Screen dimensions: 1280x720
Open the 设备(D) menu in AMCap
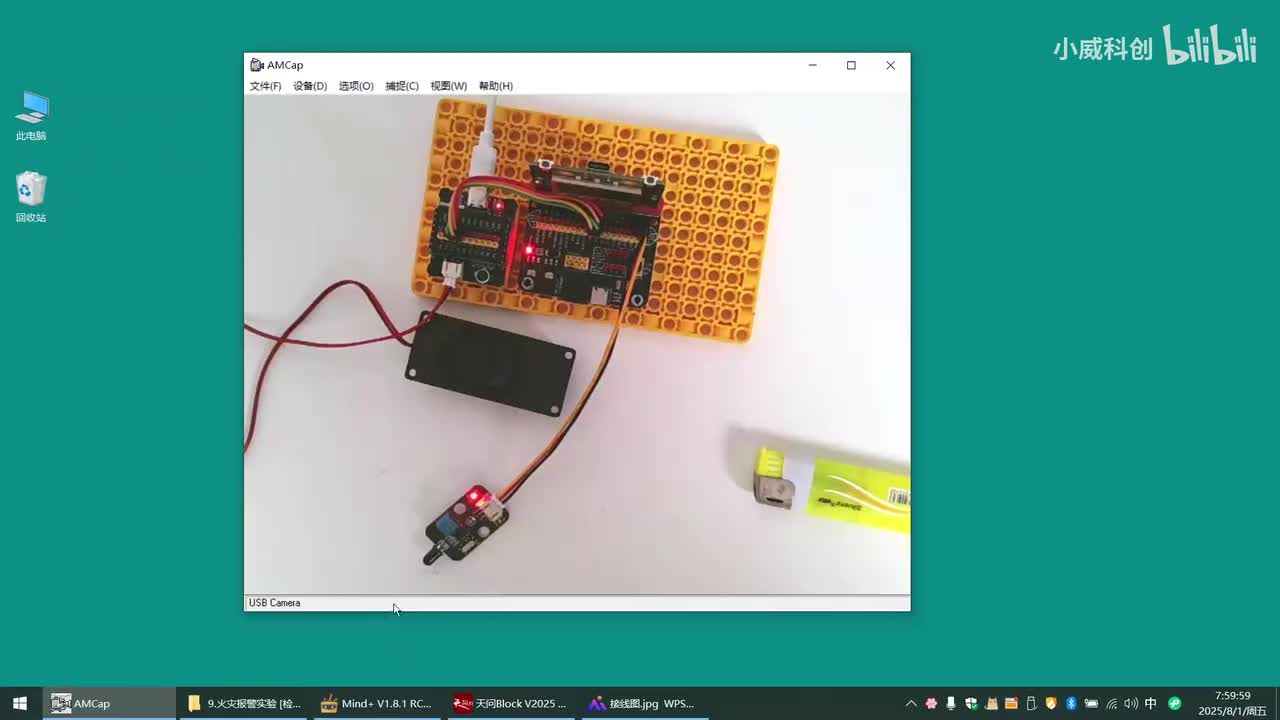coord(310,86)
